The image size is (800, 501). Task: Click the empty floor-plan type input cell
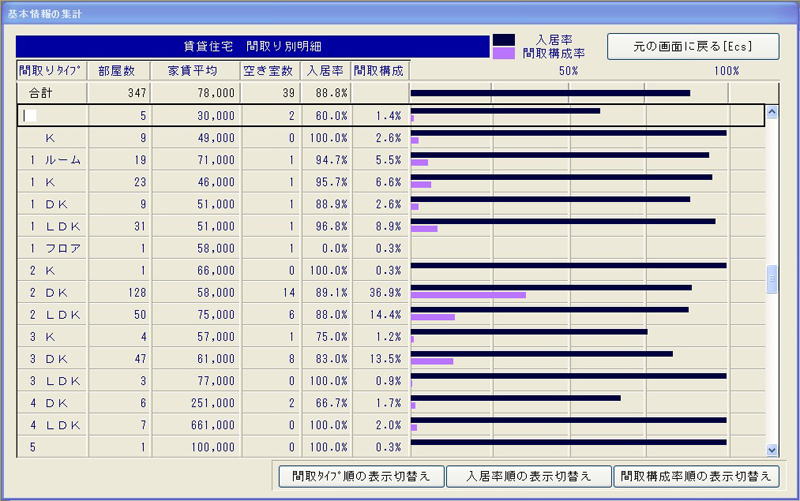31,116
